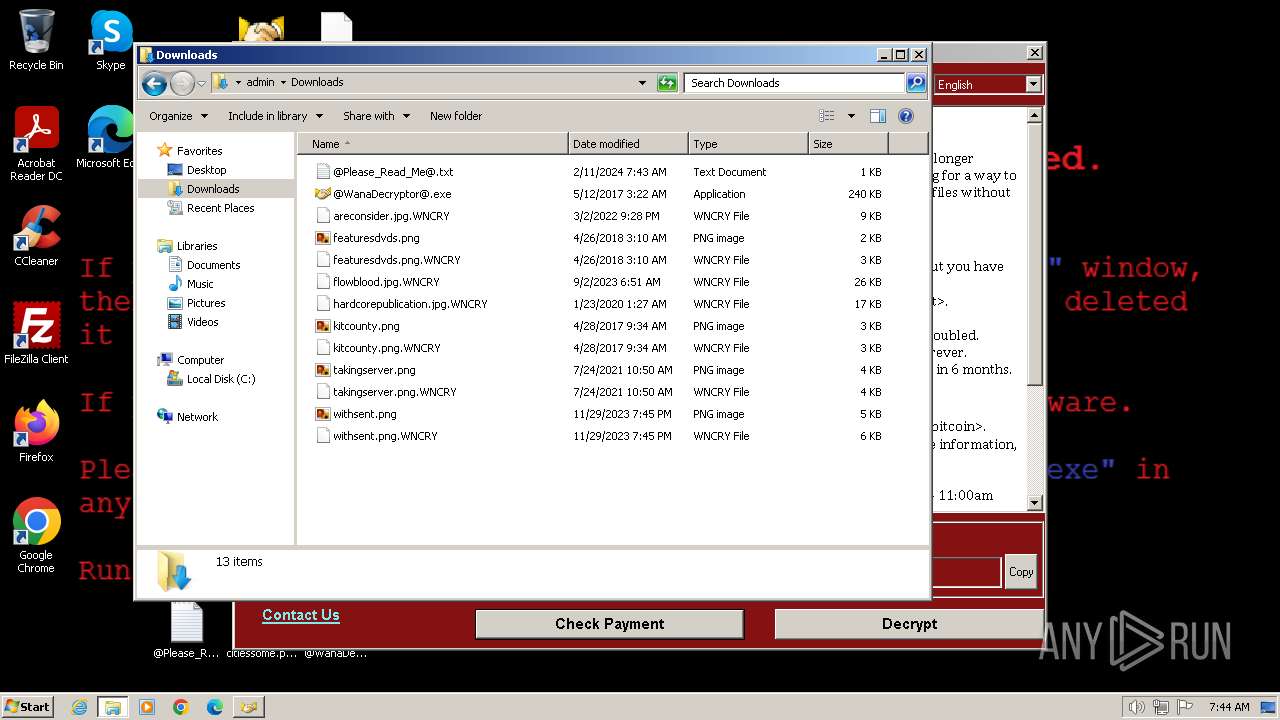Click the ransomware text scrollbar down arrow

1035,503
